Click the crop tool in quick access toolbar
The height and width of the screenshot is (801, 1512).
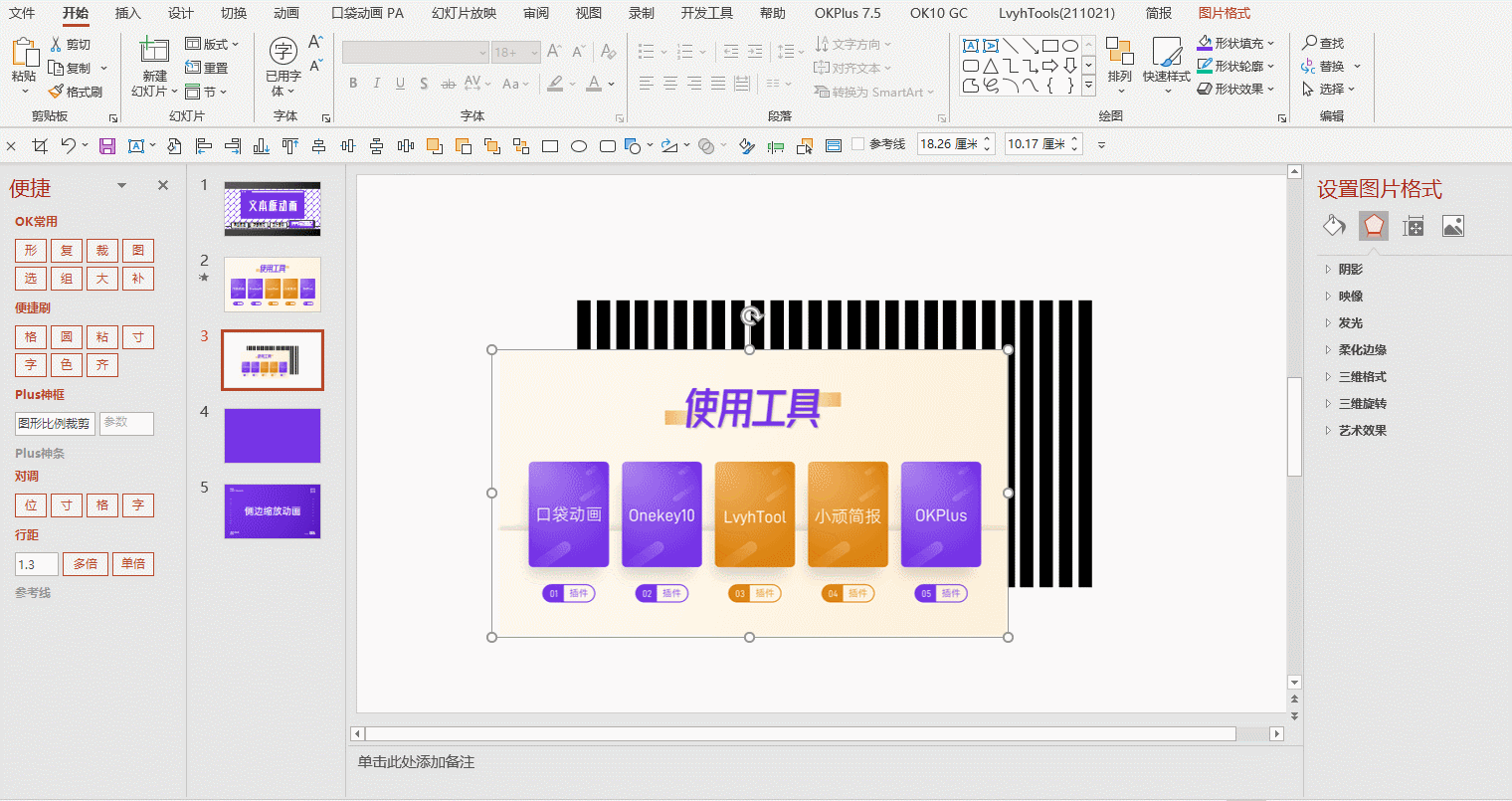(x=40, y=146)
